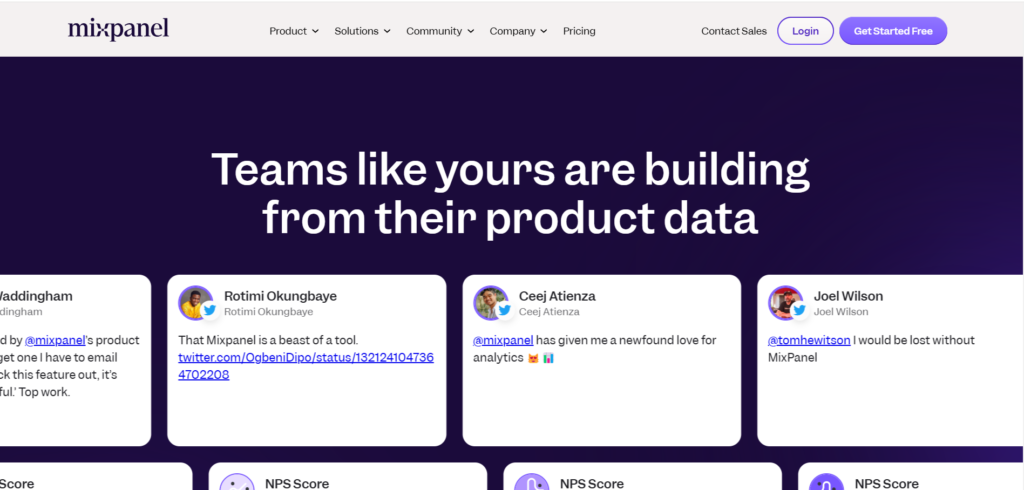
Task: Click the NPS Score icon below Rotimi's card
Action: [237, 482]
